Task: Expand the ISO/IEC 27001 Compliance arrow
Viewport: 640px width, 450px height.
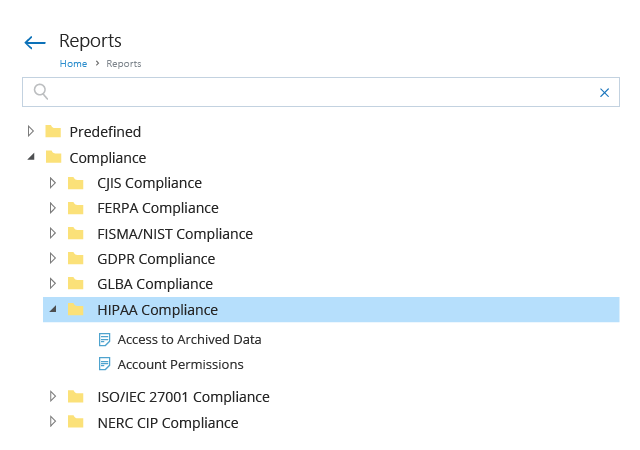Action: (53, 396)
